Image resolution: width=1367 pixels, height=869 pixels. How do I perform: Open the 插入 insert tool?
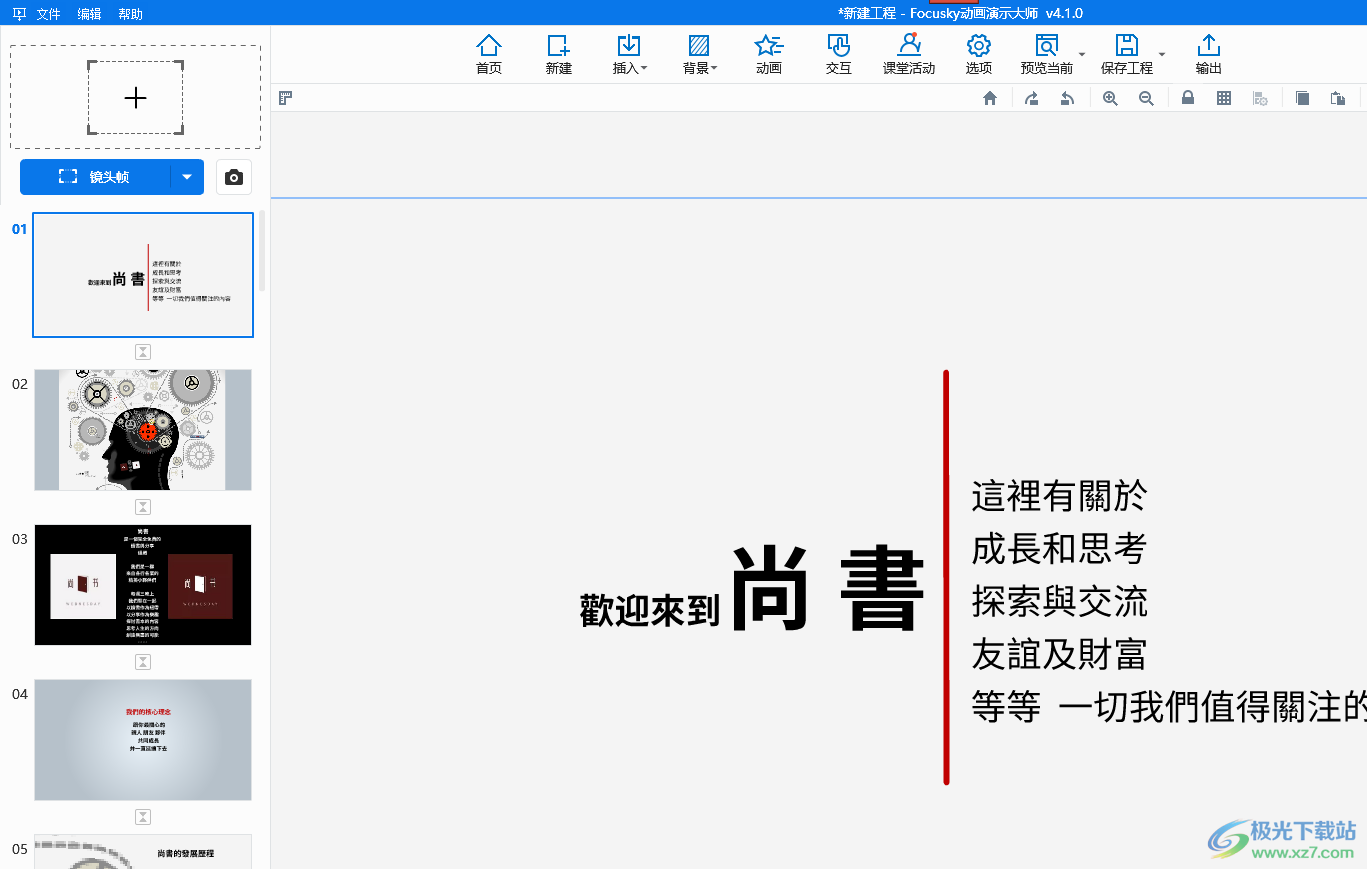[x=629, y=54]
